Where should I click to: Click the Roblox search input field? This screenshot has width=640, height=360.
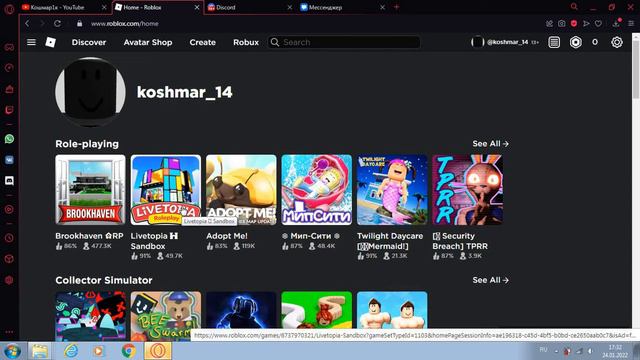point(344,42)
